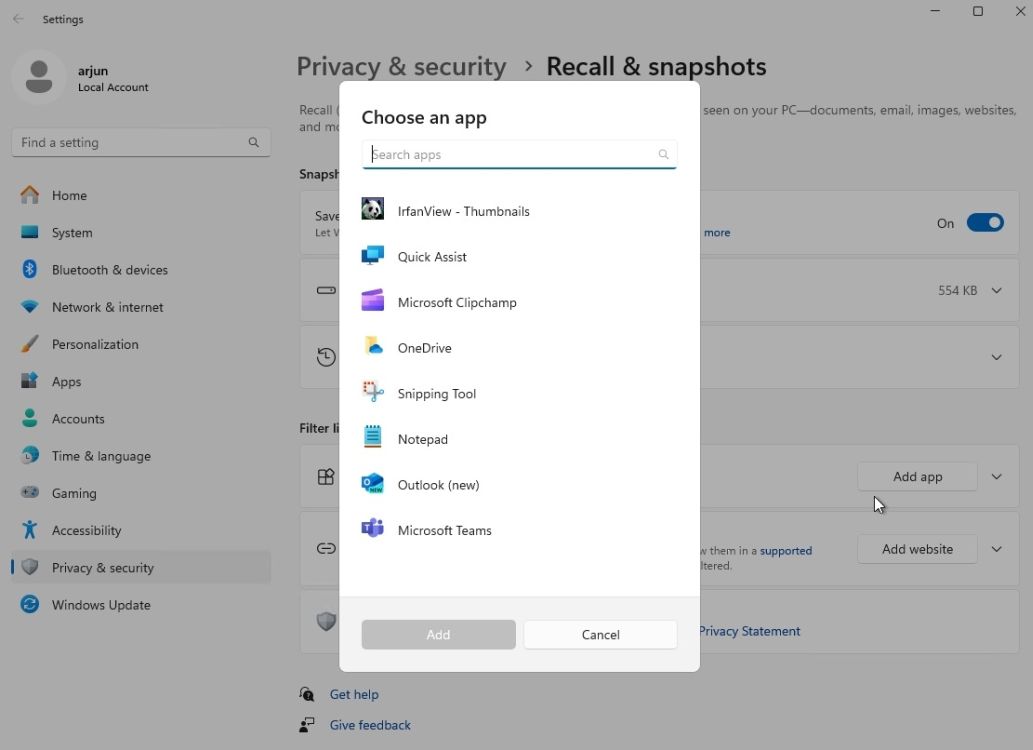Click the Privacy & security breadcrumb
The image size is (1033, 750).
(401, 67)
